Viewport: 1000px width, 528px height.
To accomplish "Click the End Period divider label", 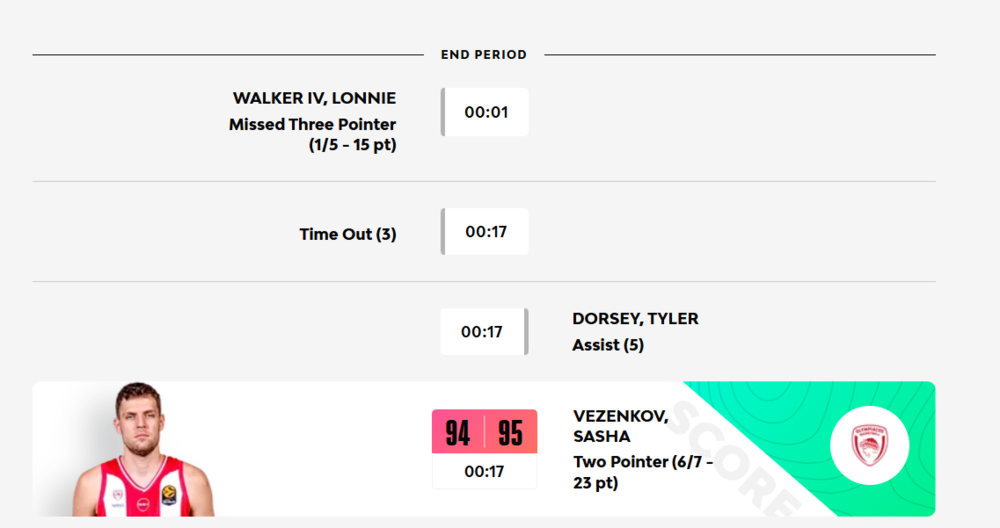I will (x=484, y=55).
